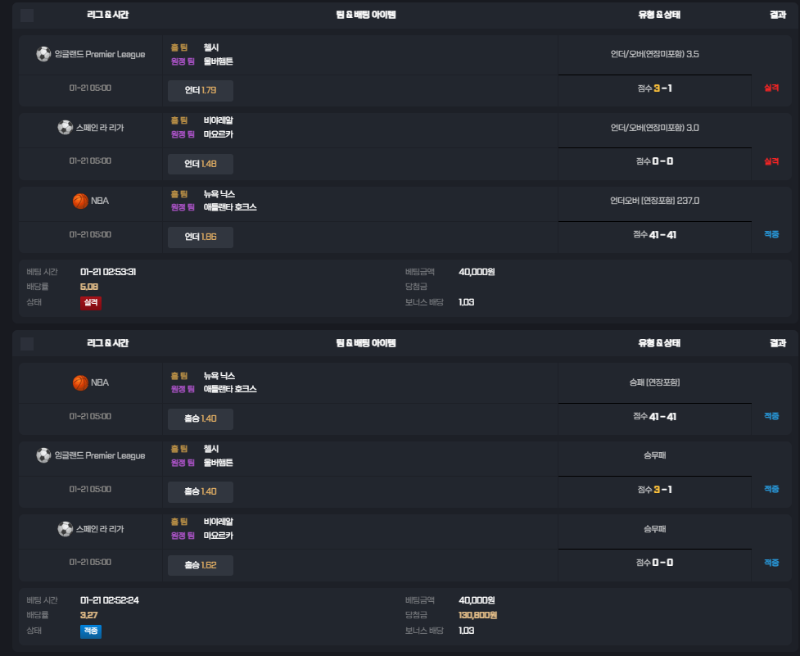
Task: Click soccer ball icon for second slip Premier League
Action: click(43, 455)
